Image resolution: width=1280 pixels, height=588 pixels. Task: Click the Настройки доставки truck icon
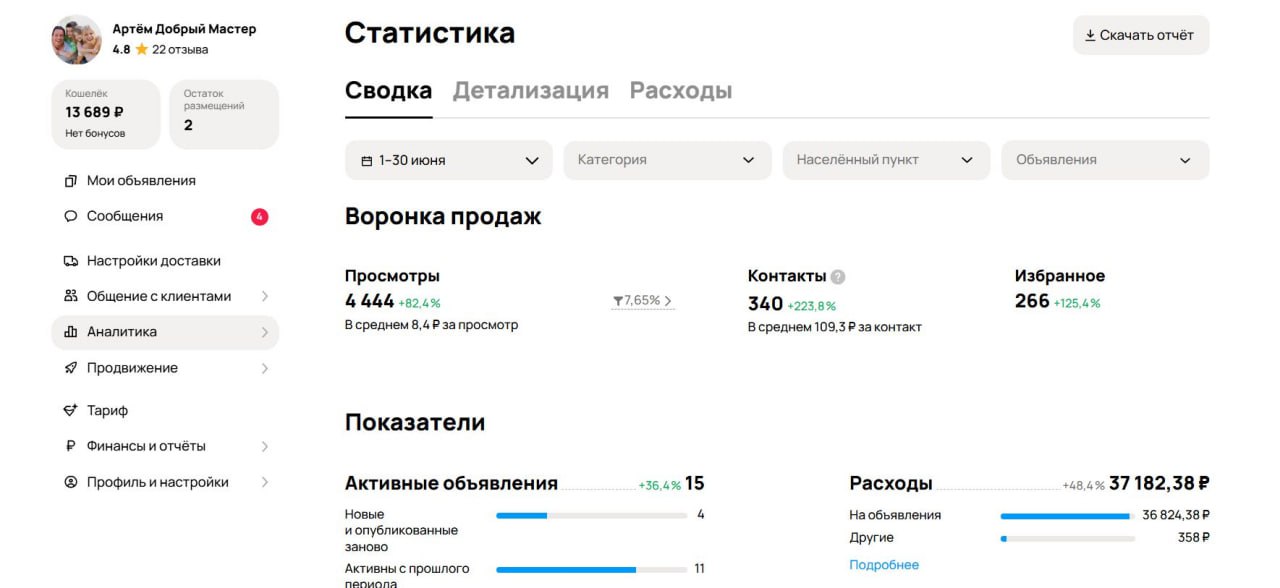[70, 261]
